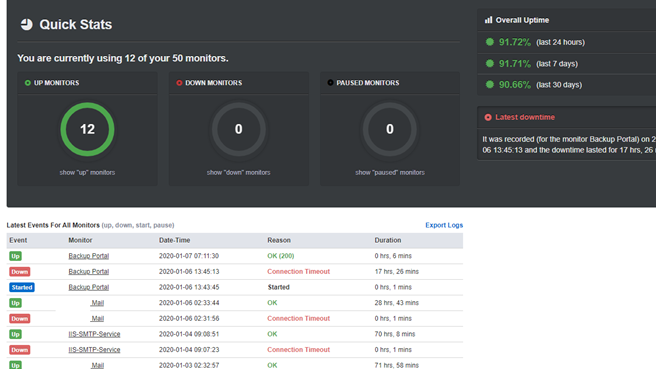
Task: Click the Quick Stats pie chart icon
Action: pyautogui.click(x=26, y=24)
